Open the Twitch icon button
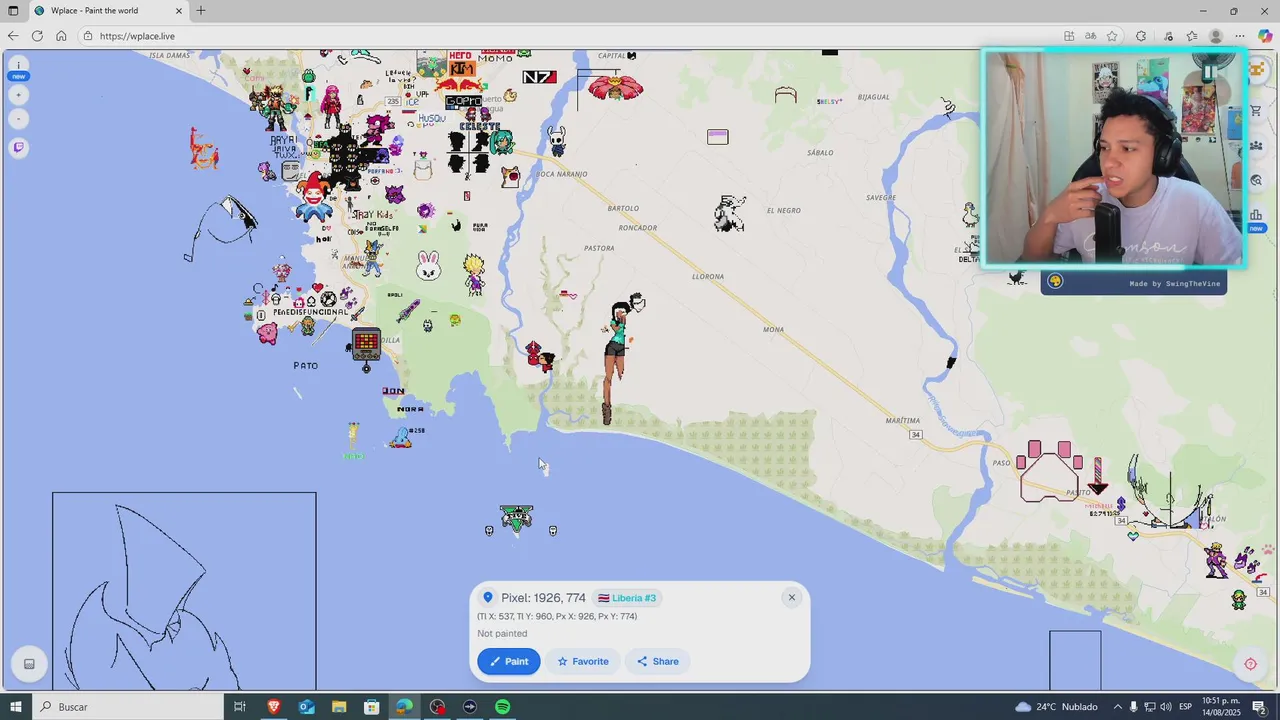This screenshot has width=1280, height=720. (18, 147)
